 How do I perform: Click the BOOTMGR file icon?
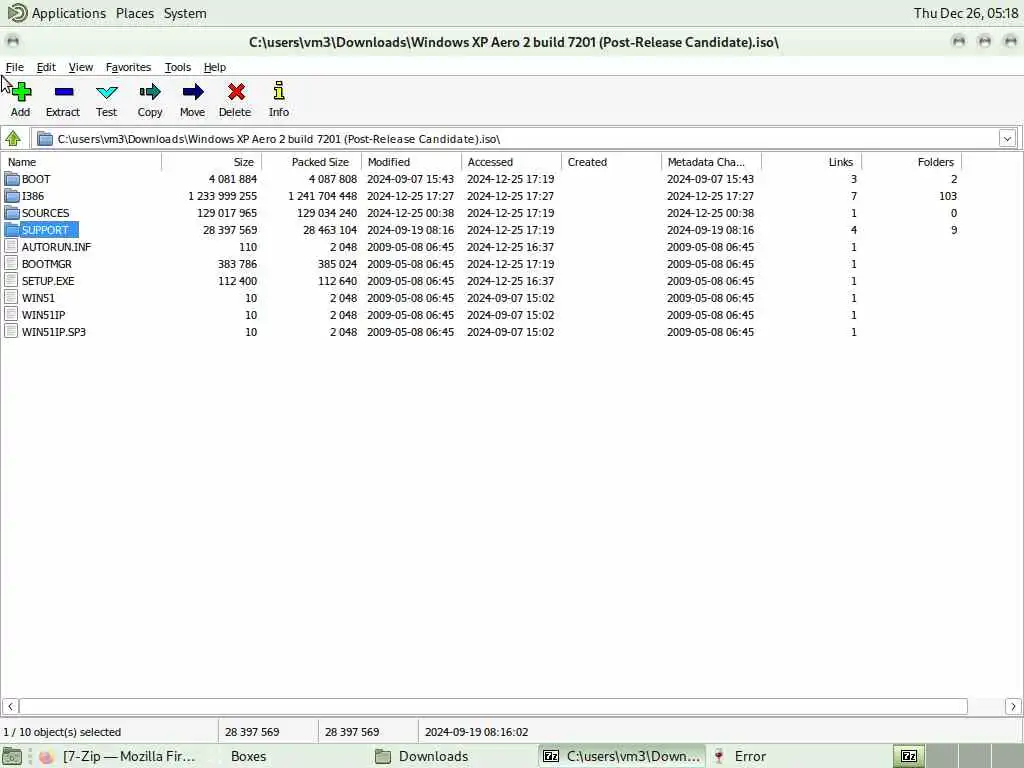(11, 263)
